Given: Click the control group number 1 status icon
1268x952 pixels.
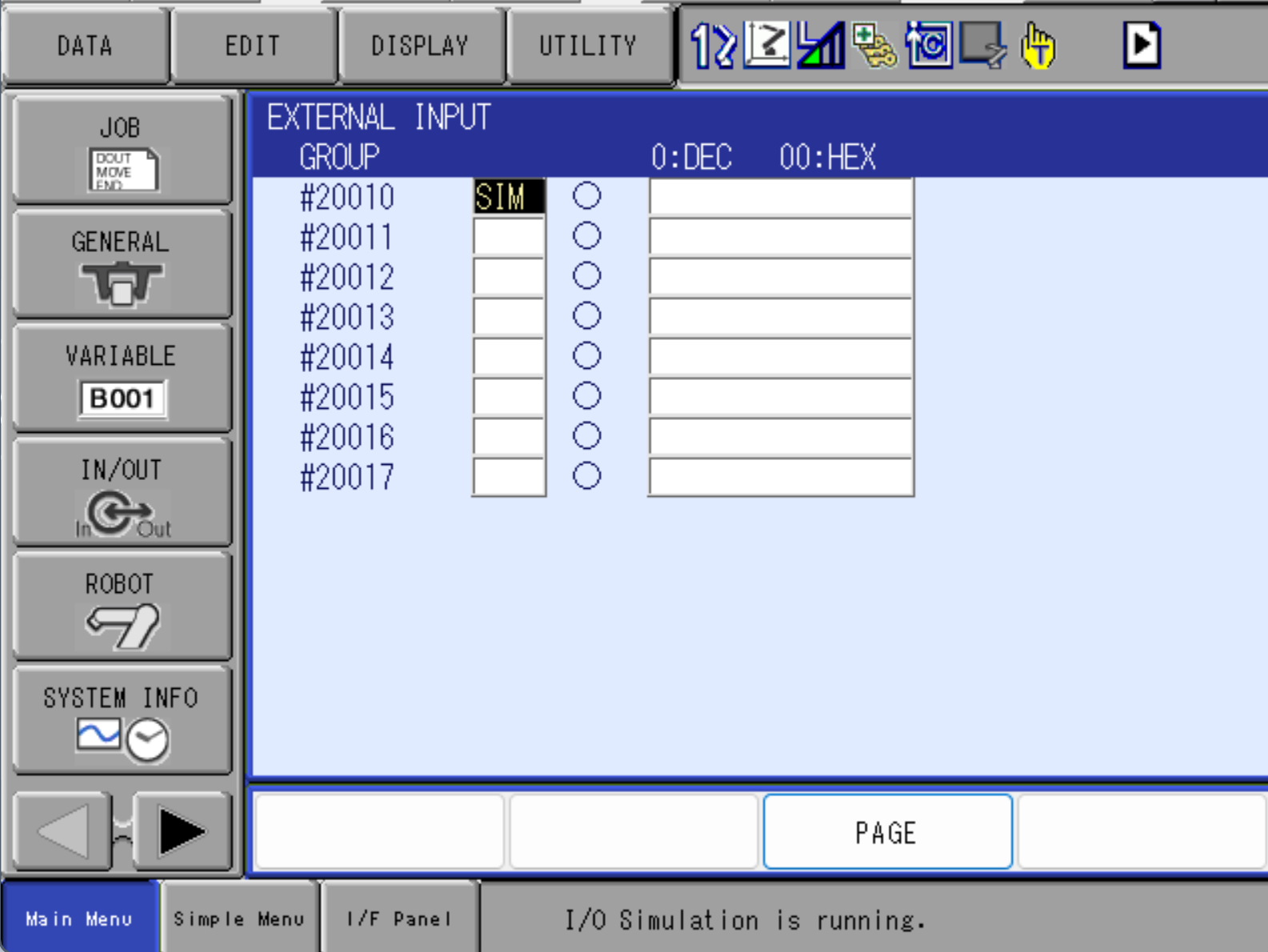Looking at the screenshot, I should point(712,45).
